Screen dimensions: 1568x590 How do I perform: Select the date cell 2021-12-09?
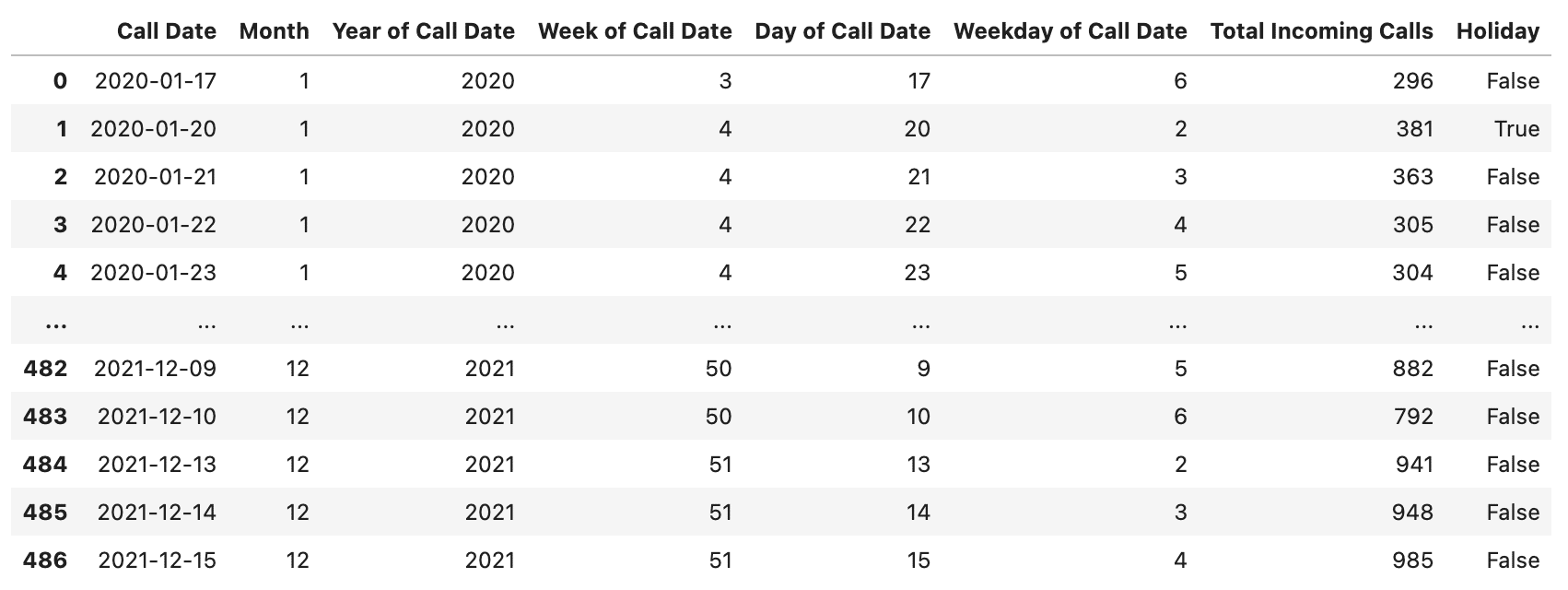pos(155,369)
